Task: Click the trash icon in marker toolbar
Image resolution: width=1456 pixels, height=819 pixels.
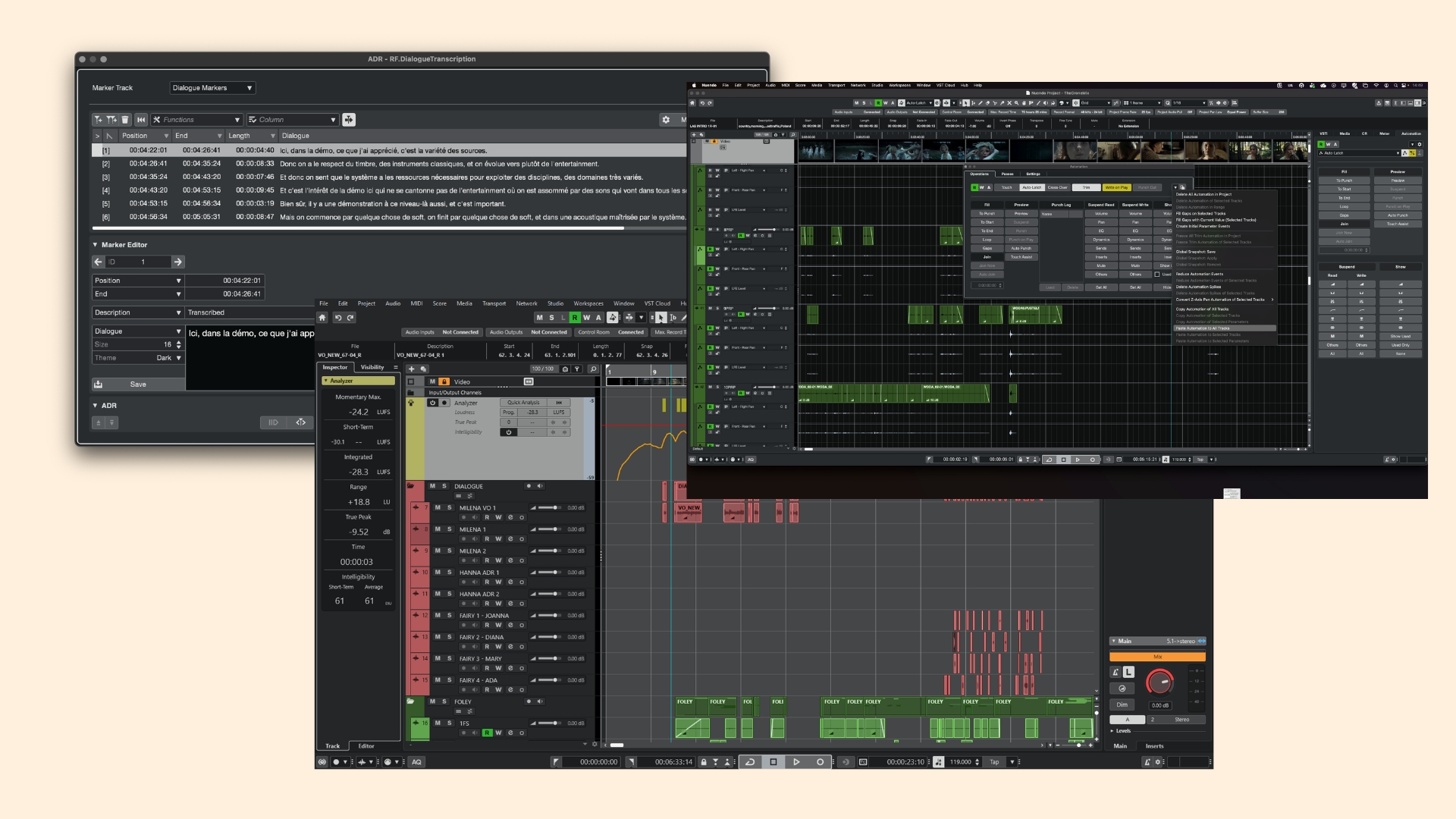Action: click(x=125, y=120)
